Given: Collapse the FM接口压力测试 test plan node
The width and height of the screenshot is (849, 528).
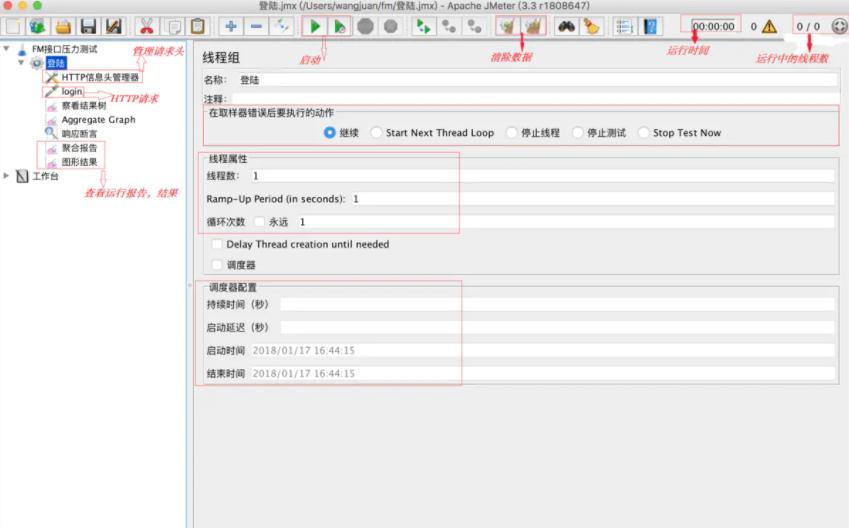Looking at the screenshot, I should click(x=8, y=49).
